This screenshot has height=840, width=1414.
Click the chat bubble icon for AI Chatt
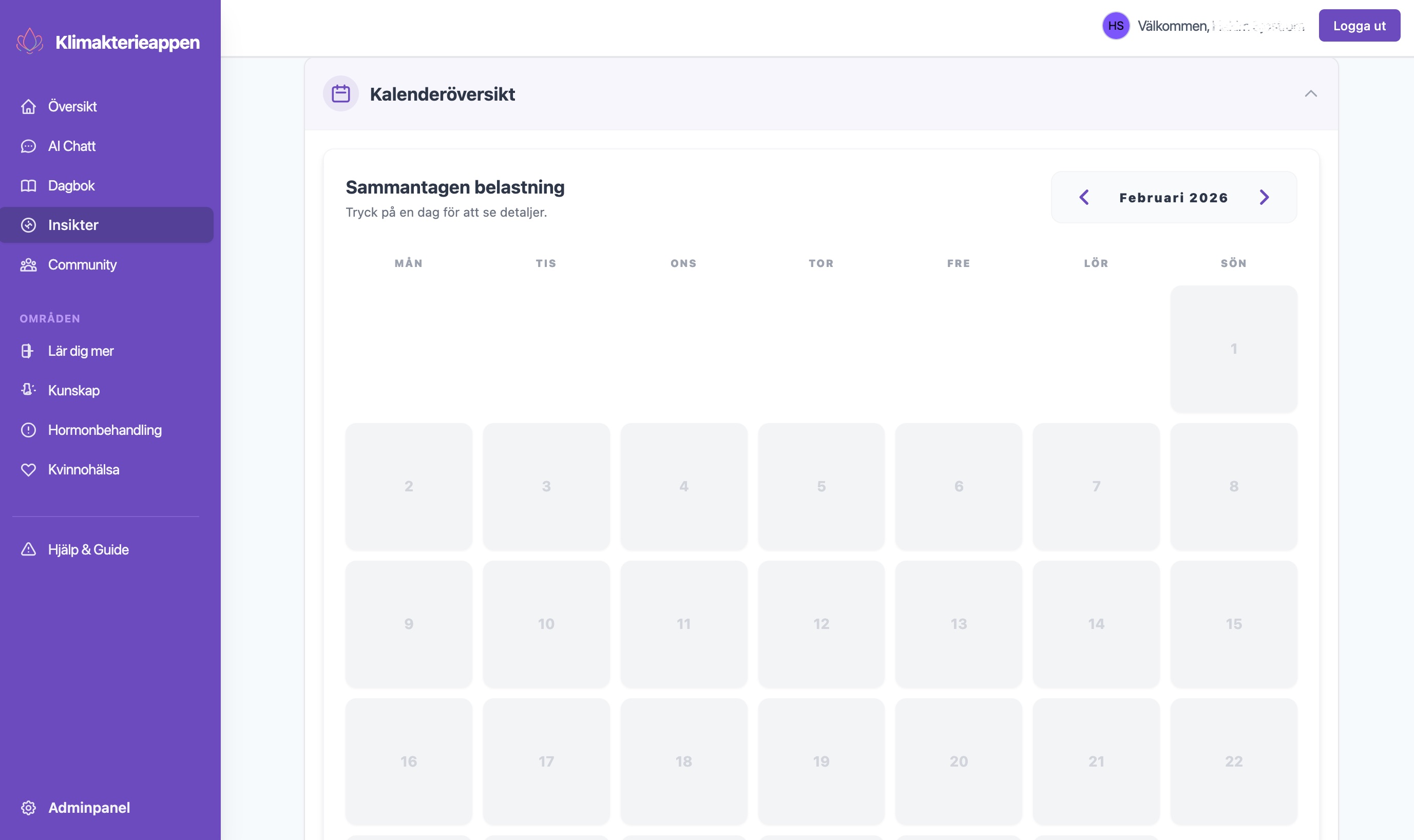pos(28,146)
